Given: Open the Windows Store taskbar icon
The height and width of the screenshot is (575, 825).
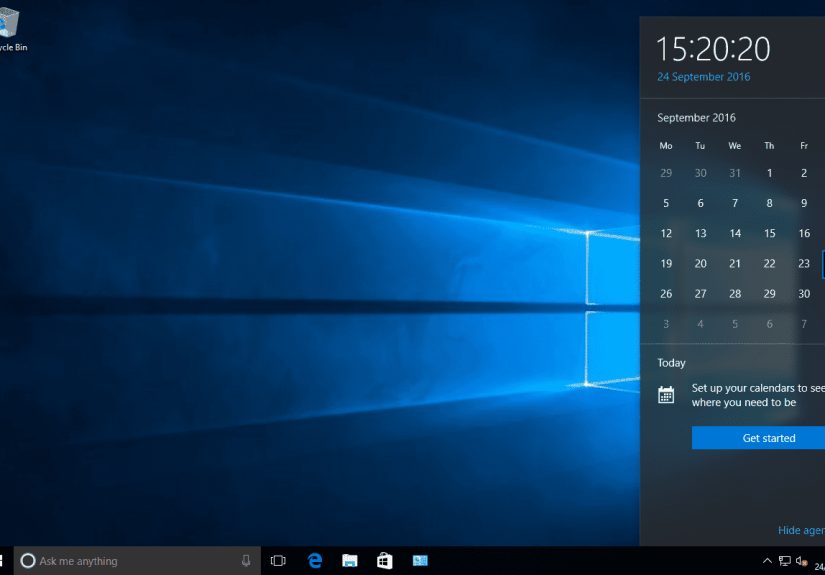Looking at the screenshot, I should pyautogui.click(x=385, y=561).
